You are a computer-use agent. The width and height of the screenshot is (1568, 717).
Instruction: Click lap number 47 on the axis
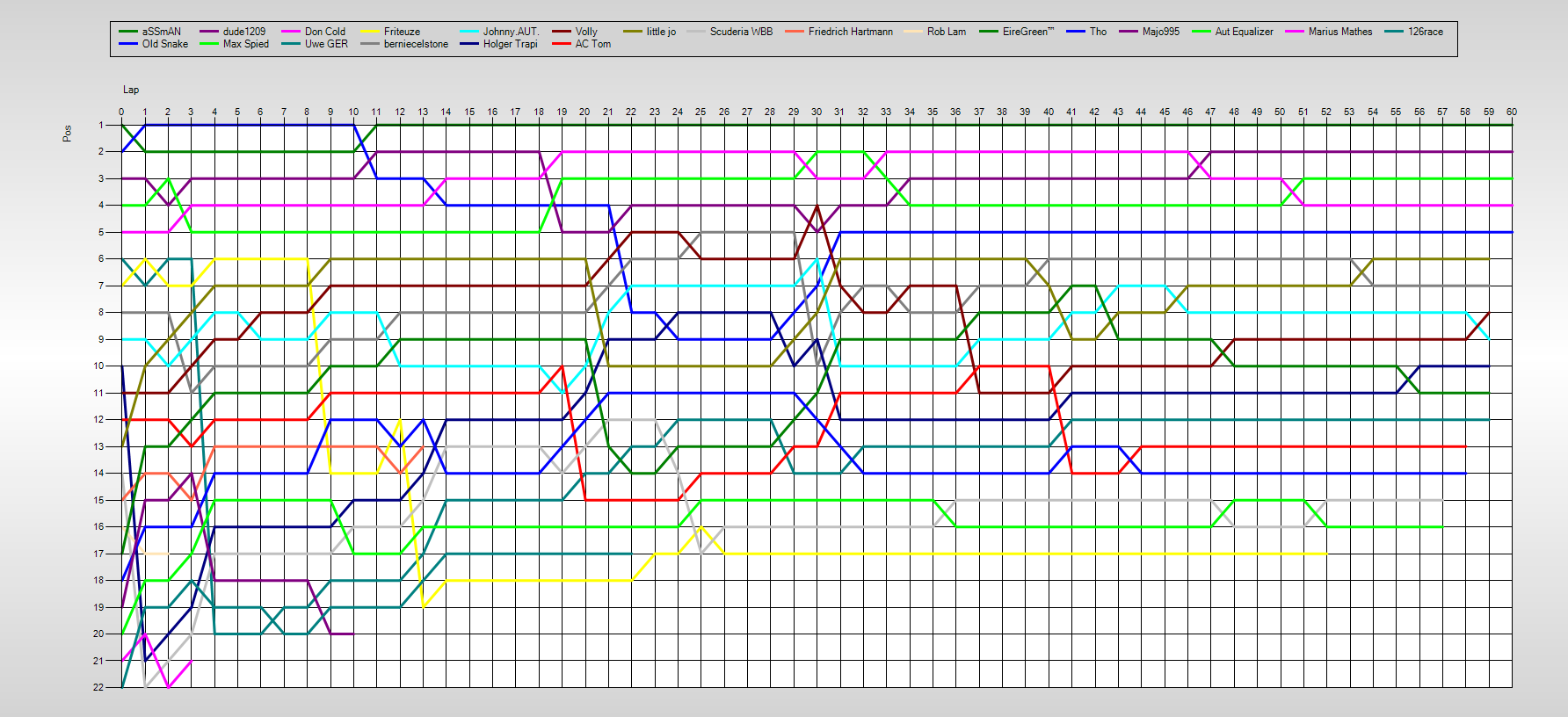click(1210, 112)
